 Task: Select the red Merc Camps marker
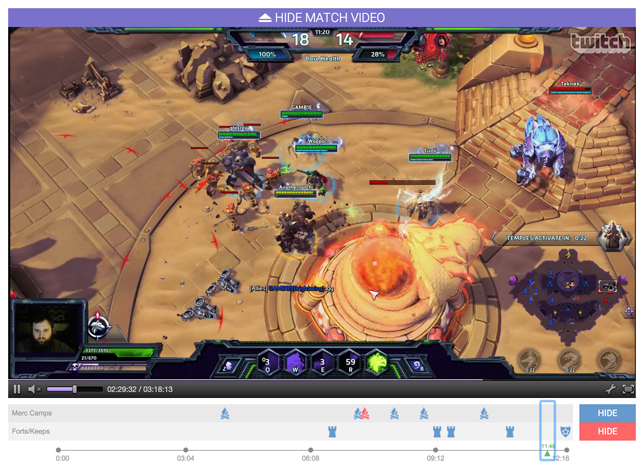[x=364, y=413]
